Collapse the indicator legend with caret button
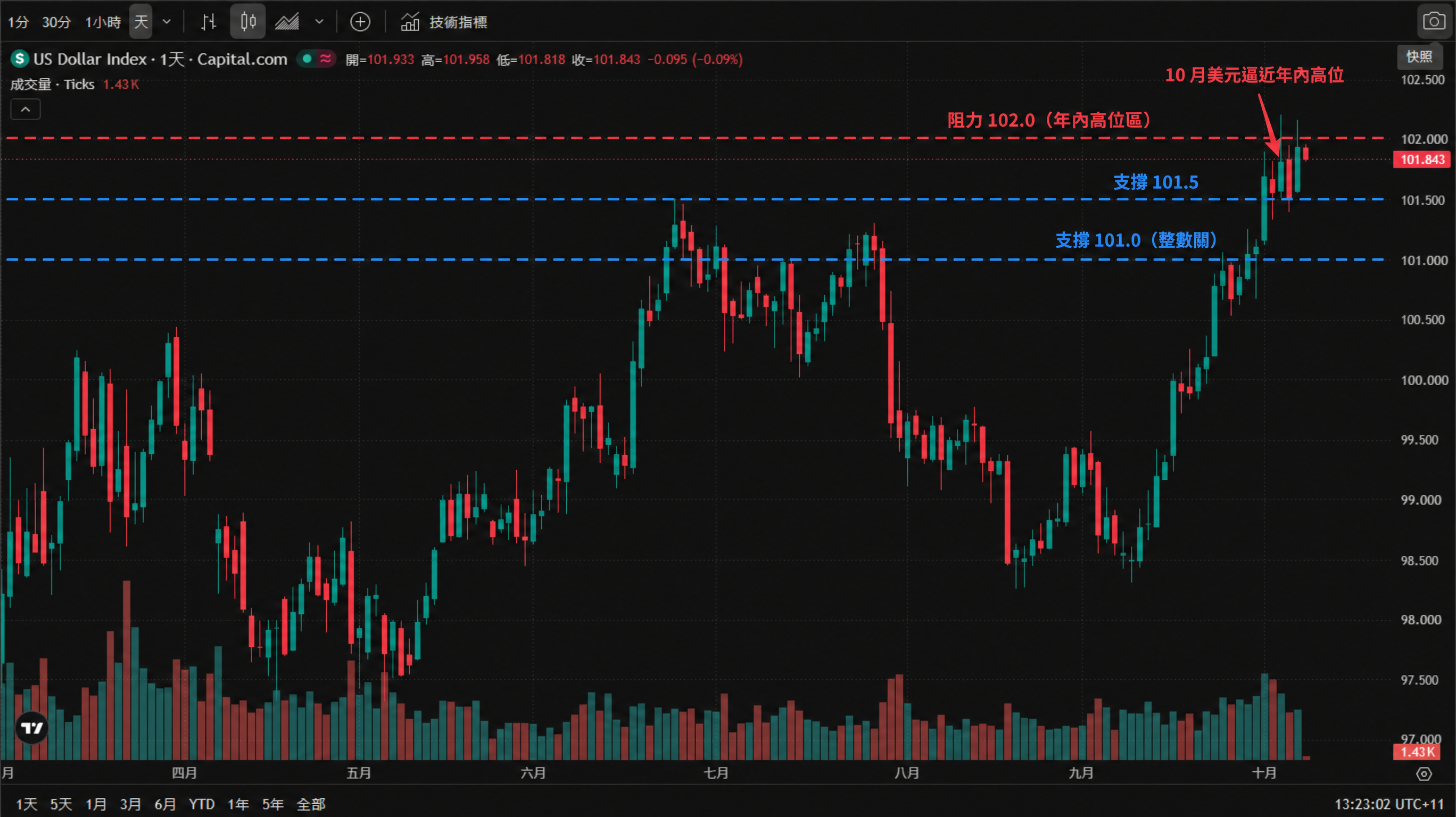The height and width of the screenshot is (817, 1456). tap(26, 109)
